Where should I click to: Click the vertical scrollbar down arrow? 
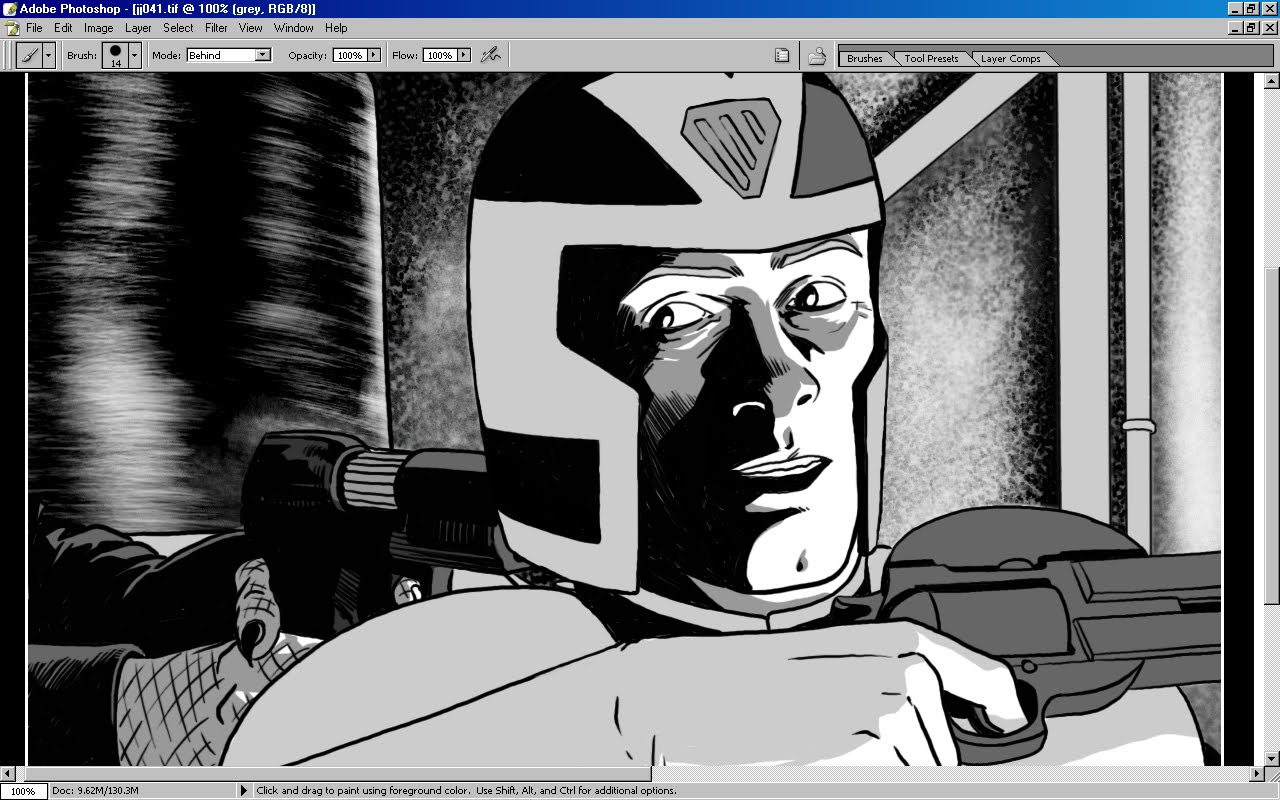[x=1272, y=759]
